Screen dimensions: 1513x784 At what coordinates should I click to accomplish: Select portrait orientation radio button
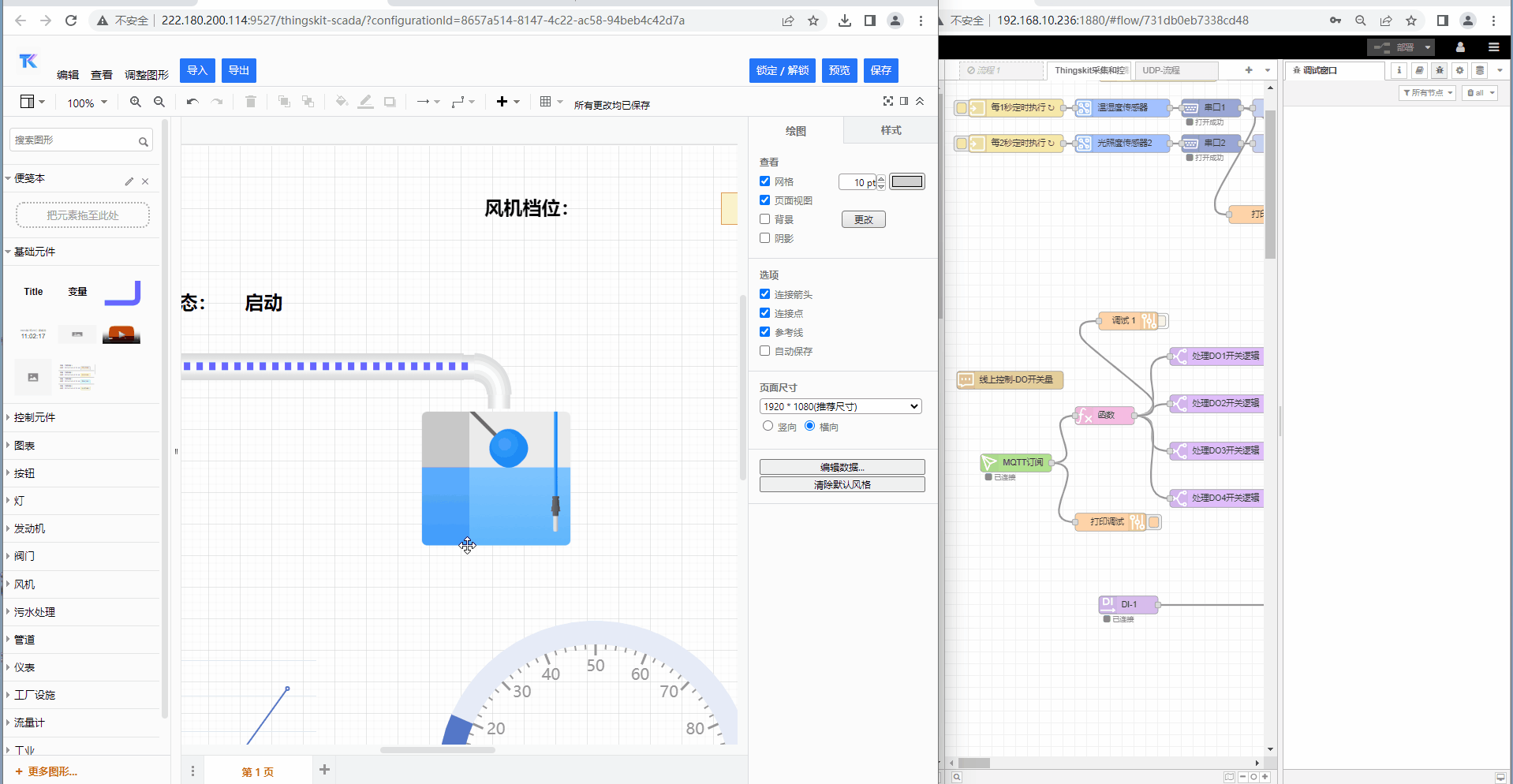coord(768,426)
